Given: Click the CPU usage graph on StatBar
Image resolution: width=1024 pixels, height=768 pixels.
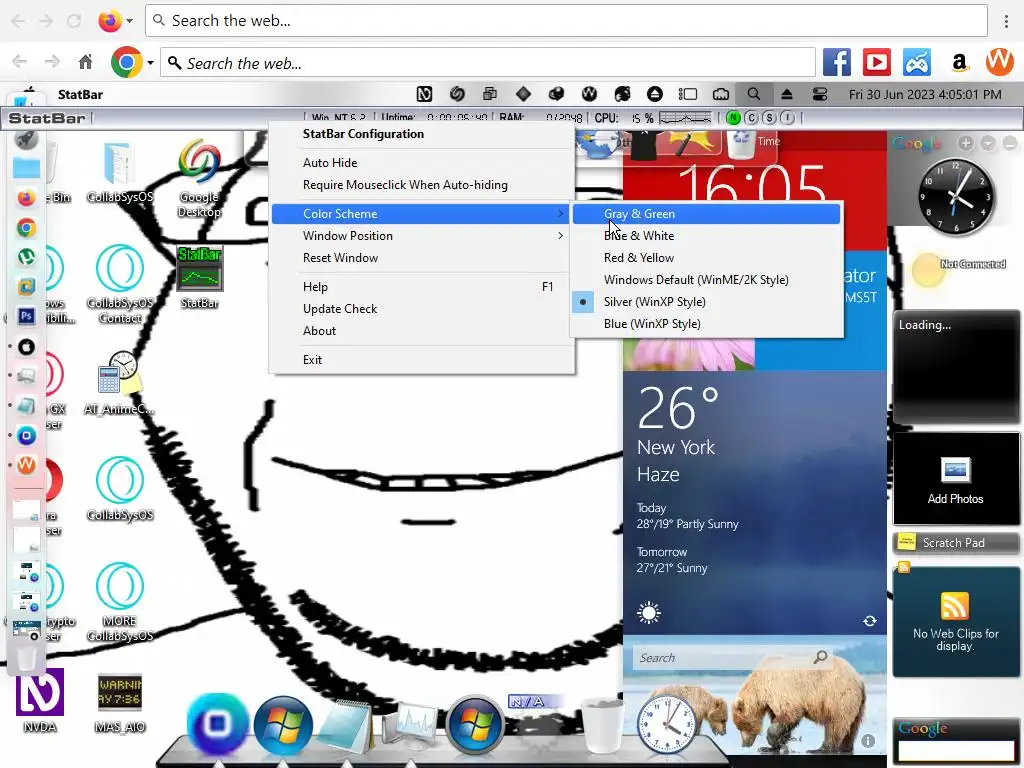Looking at the screenshot, I should [685, 118].
